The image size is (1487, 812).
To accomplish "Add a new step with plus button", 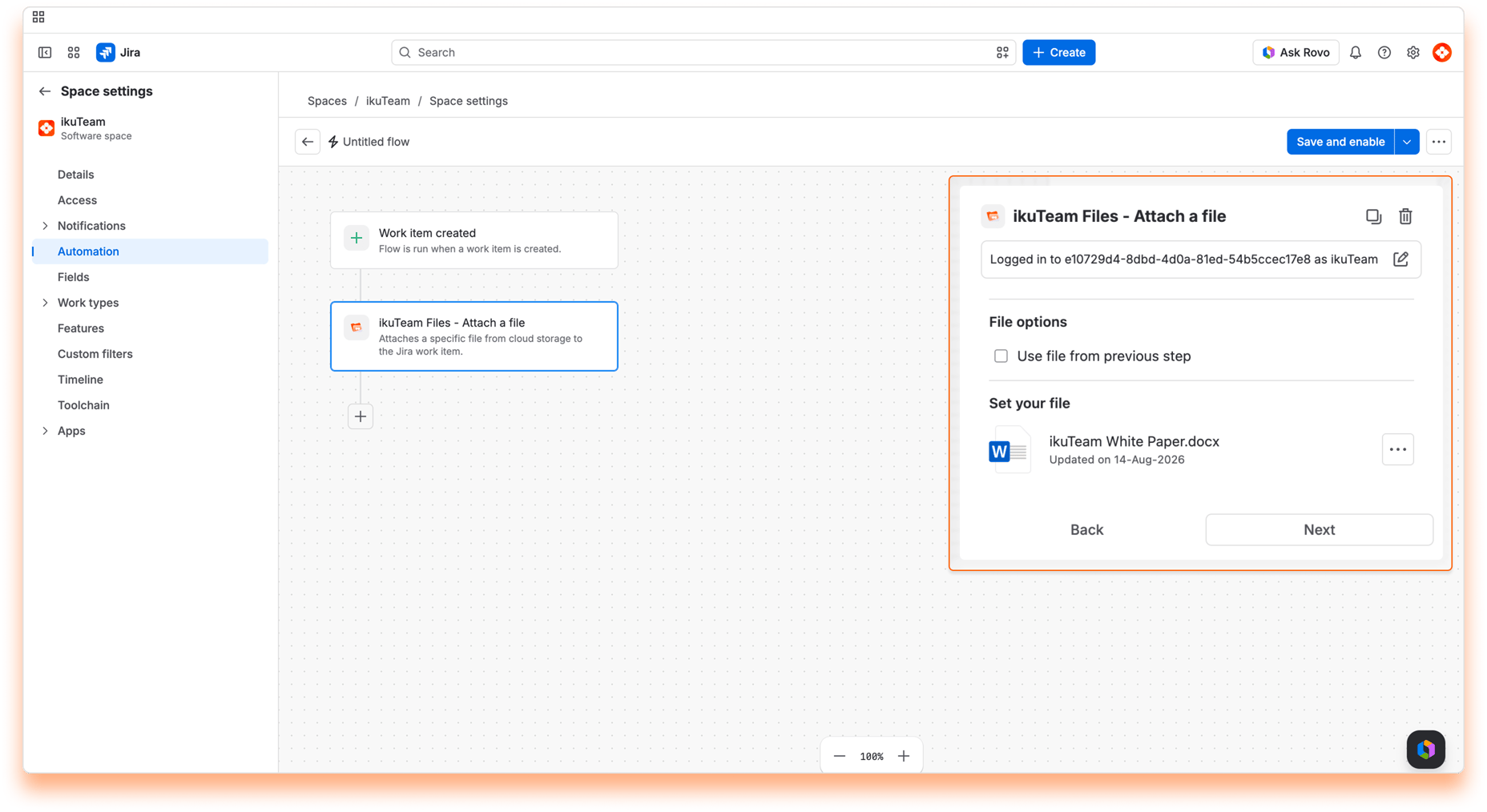I will pos(361,416).
